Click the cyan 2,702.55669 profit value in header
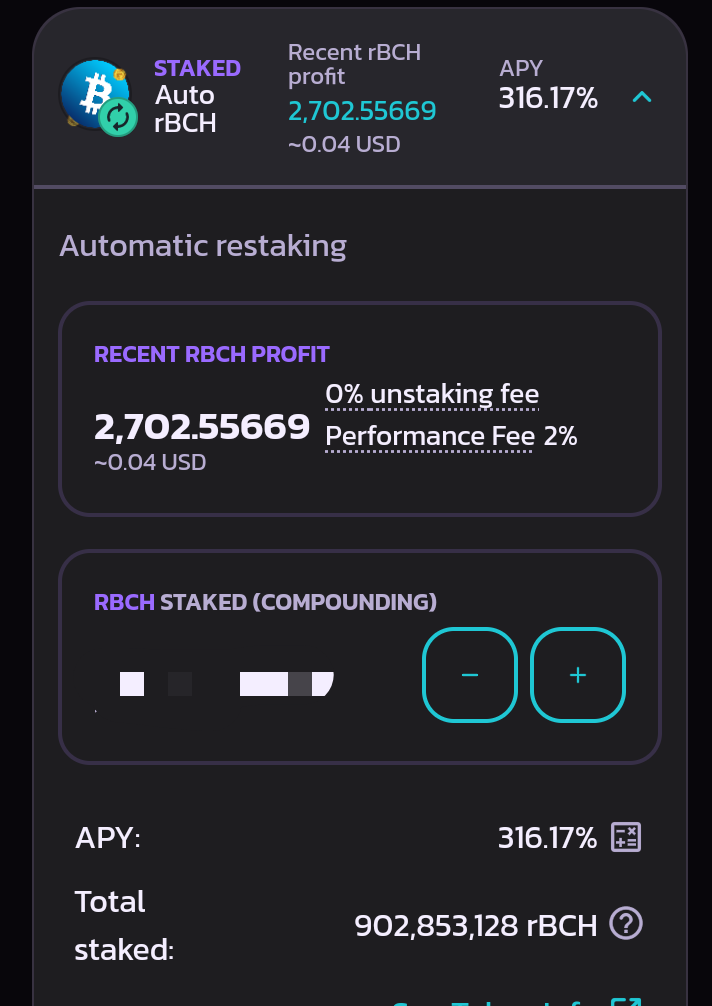Image resolution: width=712 pixels, height=1006 pixels. [362, 111]
